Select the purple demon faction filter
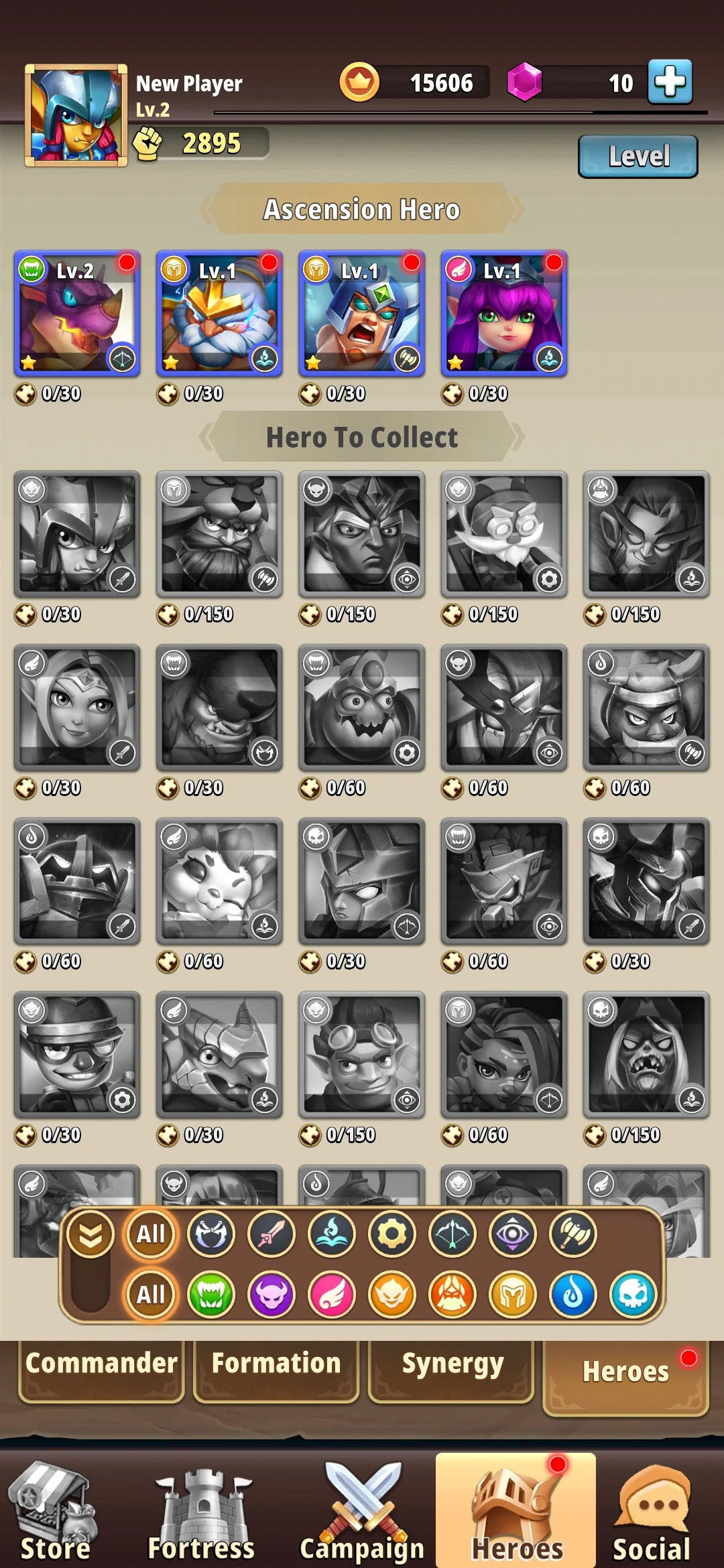Viewport: 724px width, 1568px height. pos(271,1294)
